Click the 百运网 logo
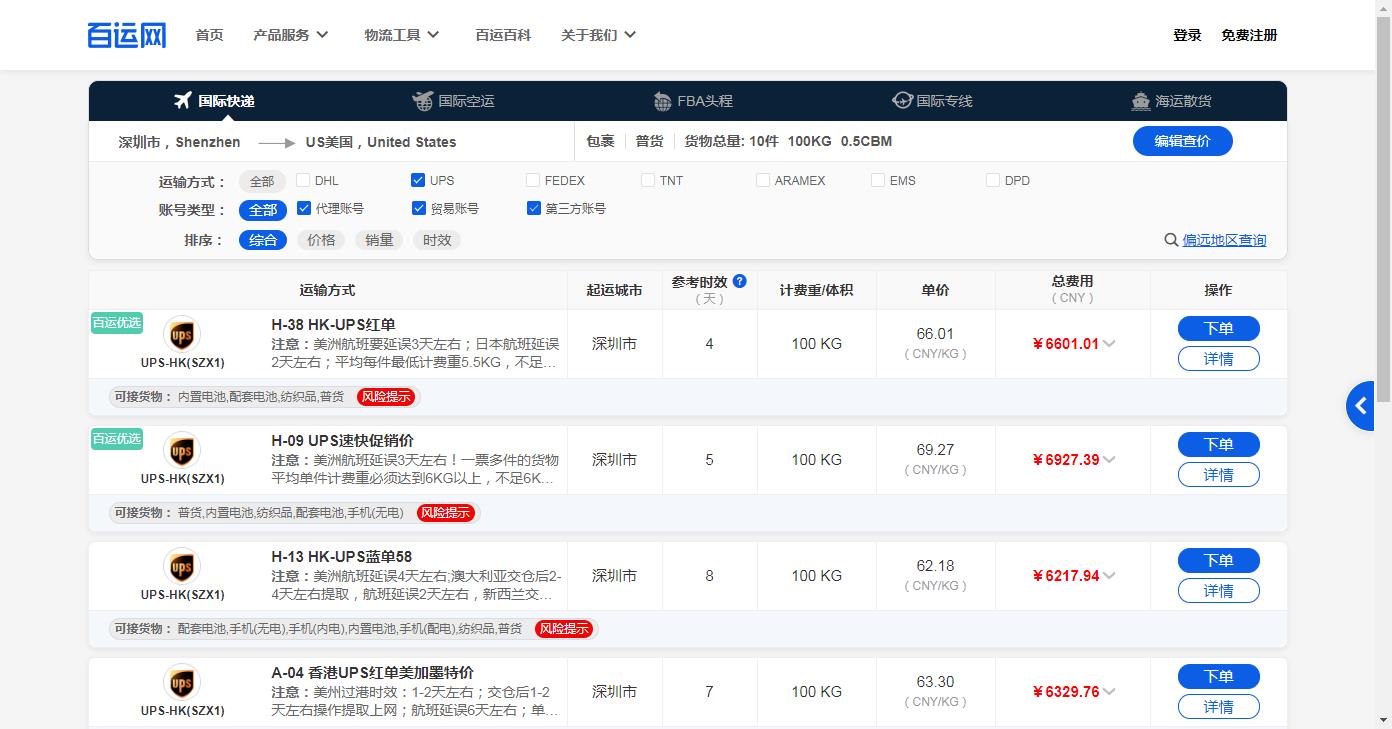 (x=127, y=35)
